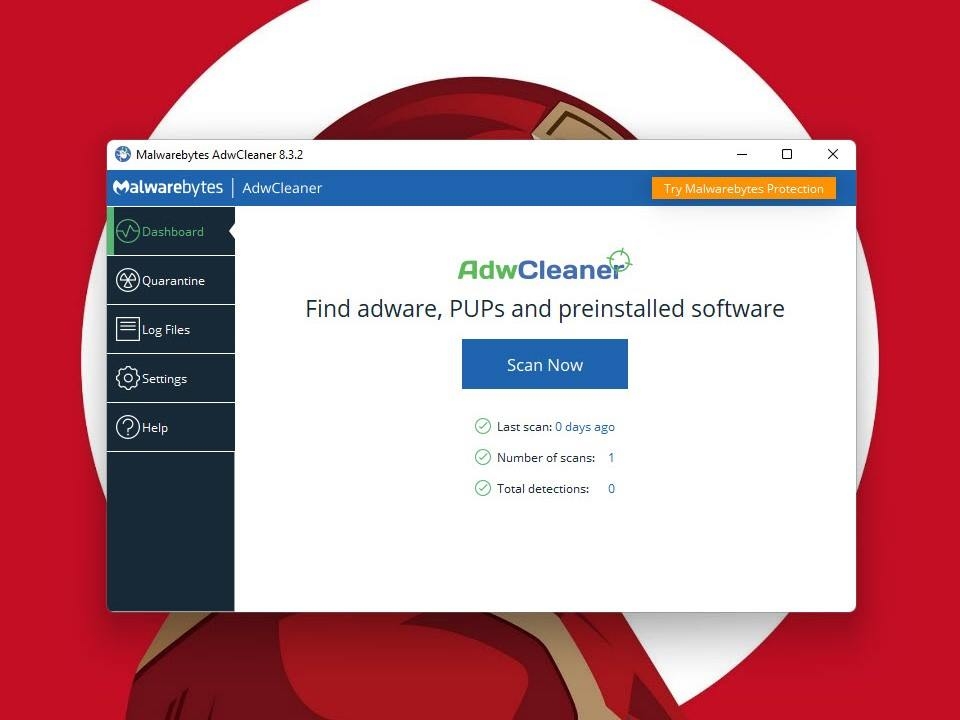Click Try Malwarebytes Protection button
960x720 pixels.
[x=744, y=189]
